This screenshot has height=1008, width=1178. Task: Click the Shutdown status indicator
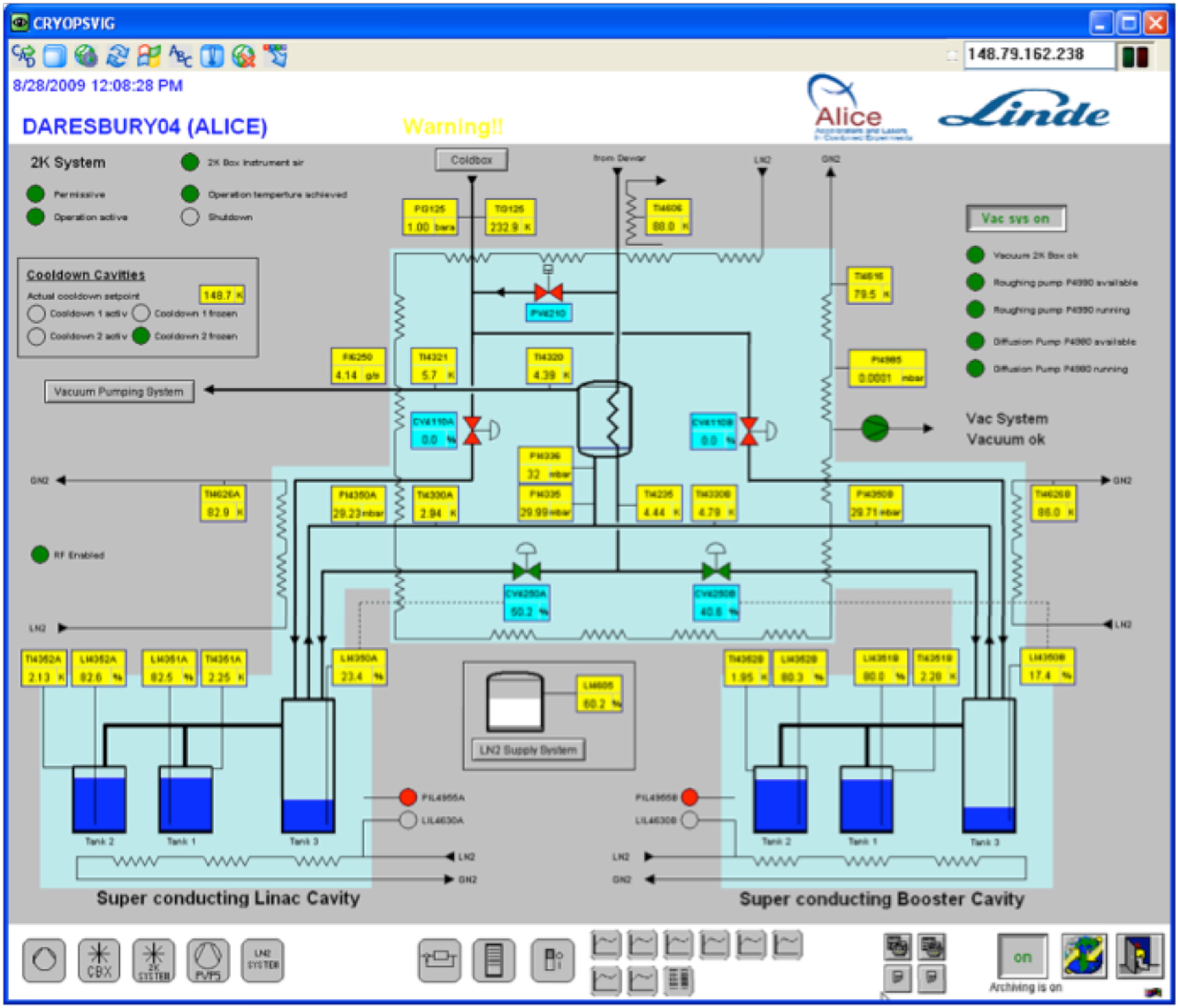coord(190,217)
